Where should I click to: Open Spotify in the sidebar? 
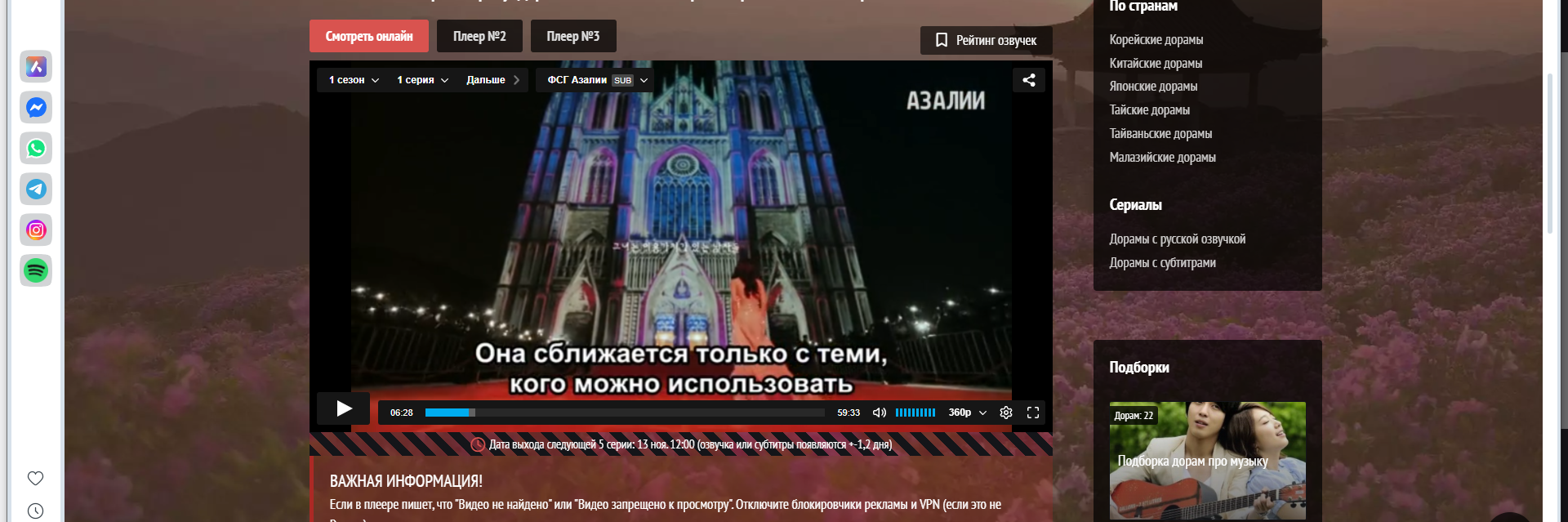[x=36, y=270]
